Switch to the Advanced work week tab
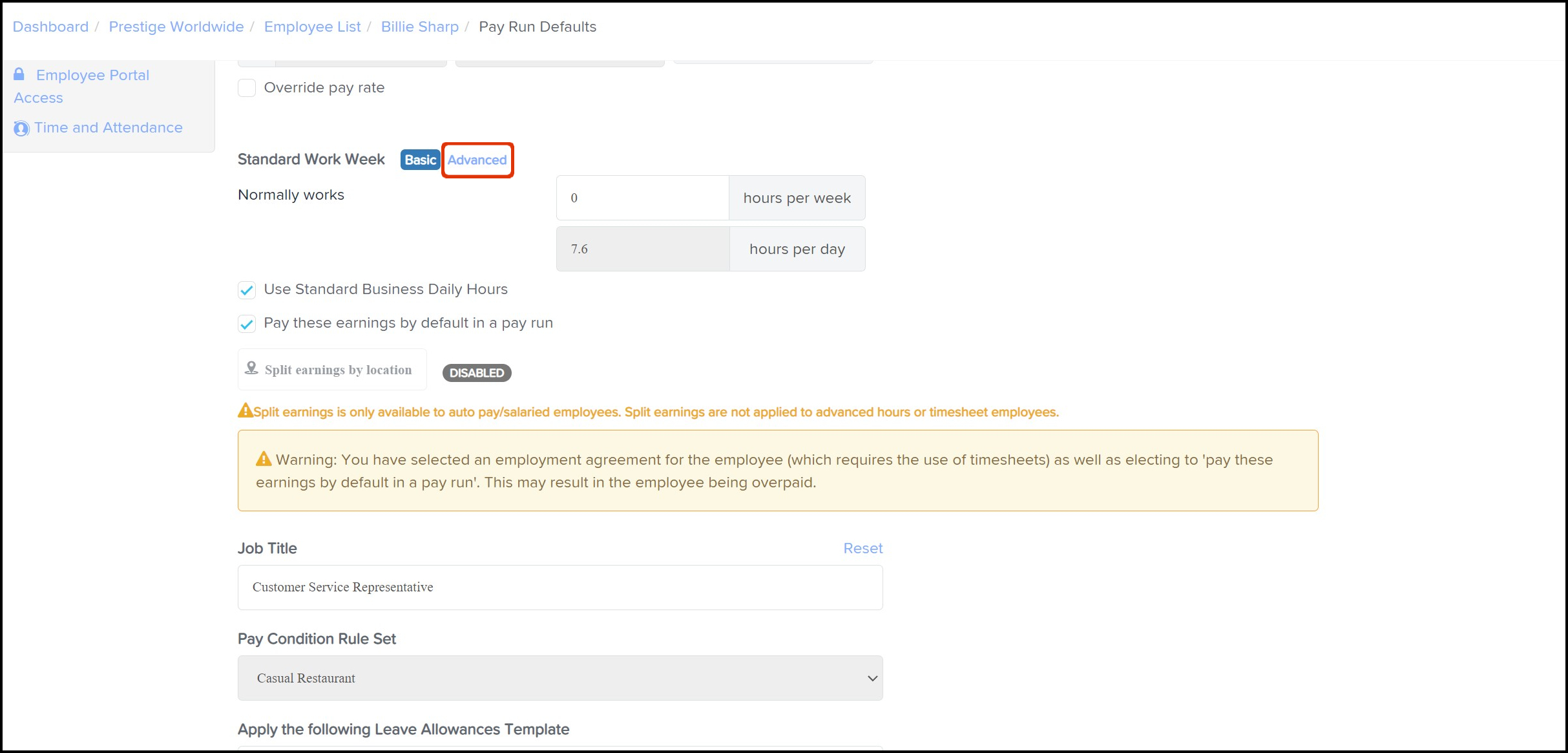This screenshot has width=1568, height=753. tap(477, 160)
